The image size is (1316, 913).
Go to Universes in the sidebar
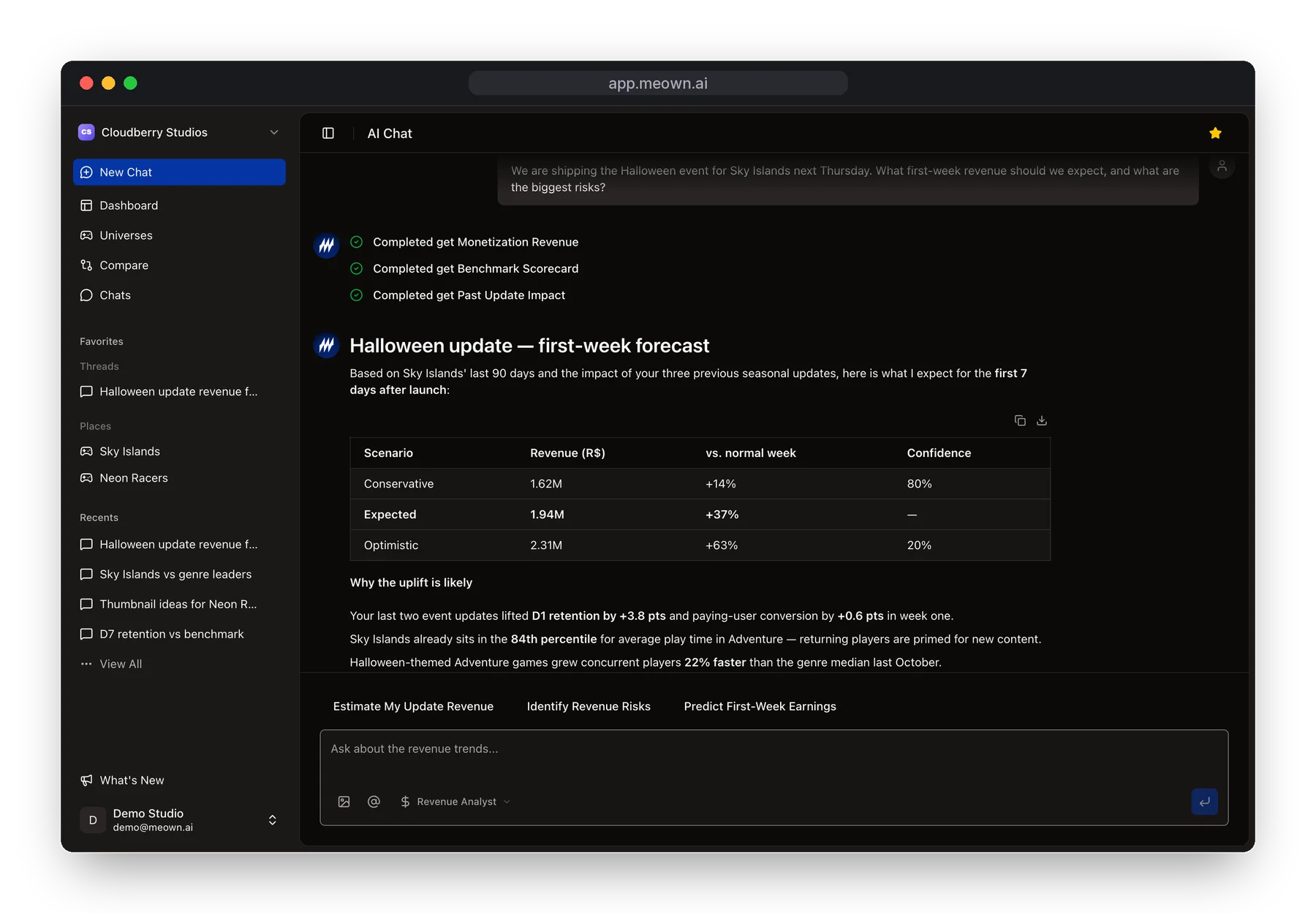(179, 235)
